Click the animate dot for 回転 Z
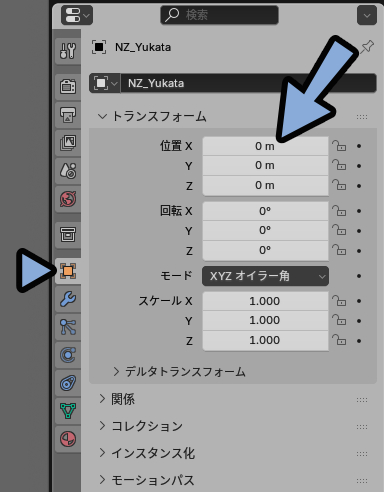The height and width of the screenshot is (492, 384). click(359, 251)
